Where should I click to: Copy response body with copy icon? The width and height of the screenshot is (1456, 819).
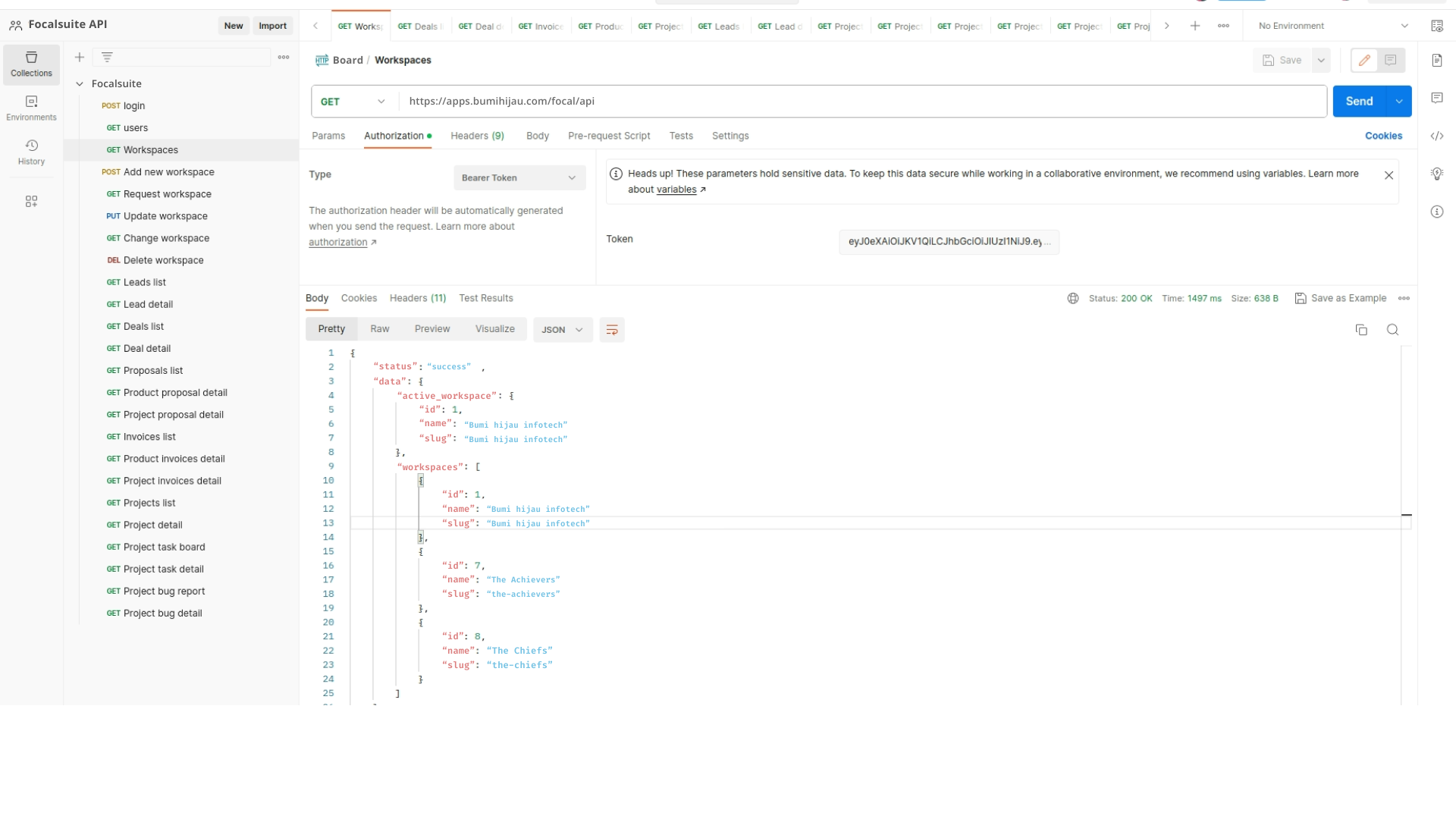[1361, 330]
